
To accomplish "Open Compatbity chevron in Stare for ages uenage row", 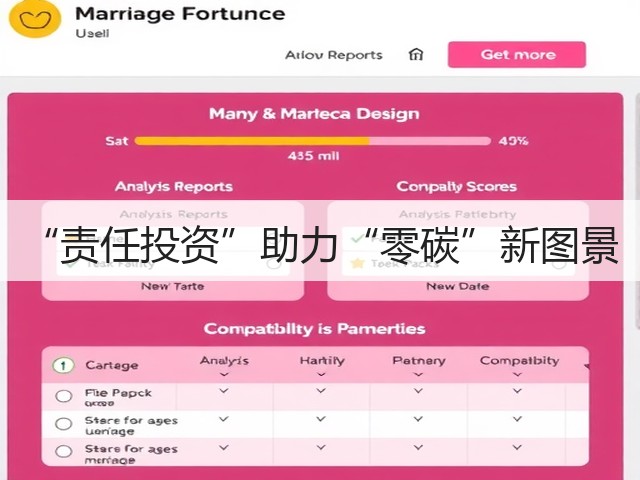I will [x=518, y=419].
